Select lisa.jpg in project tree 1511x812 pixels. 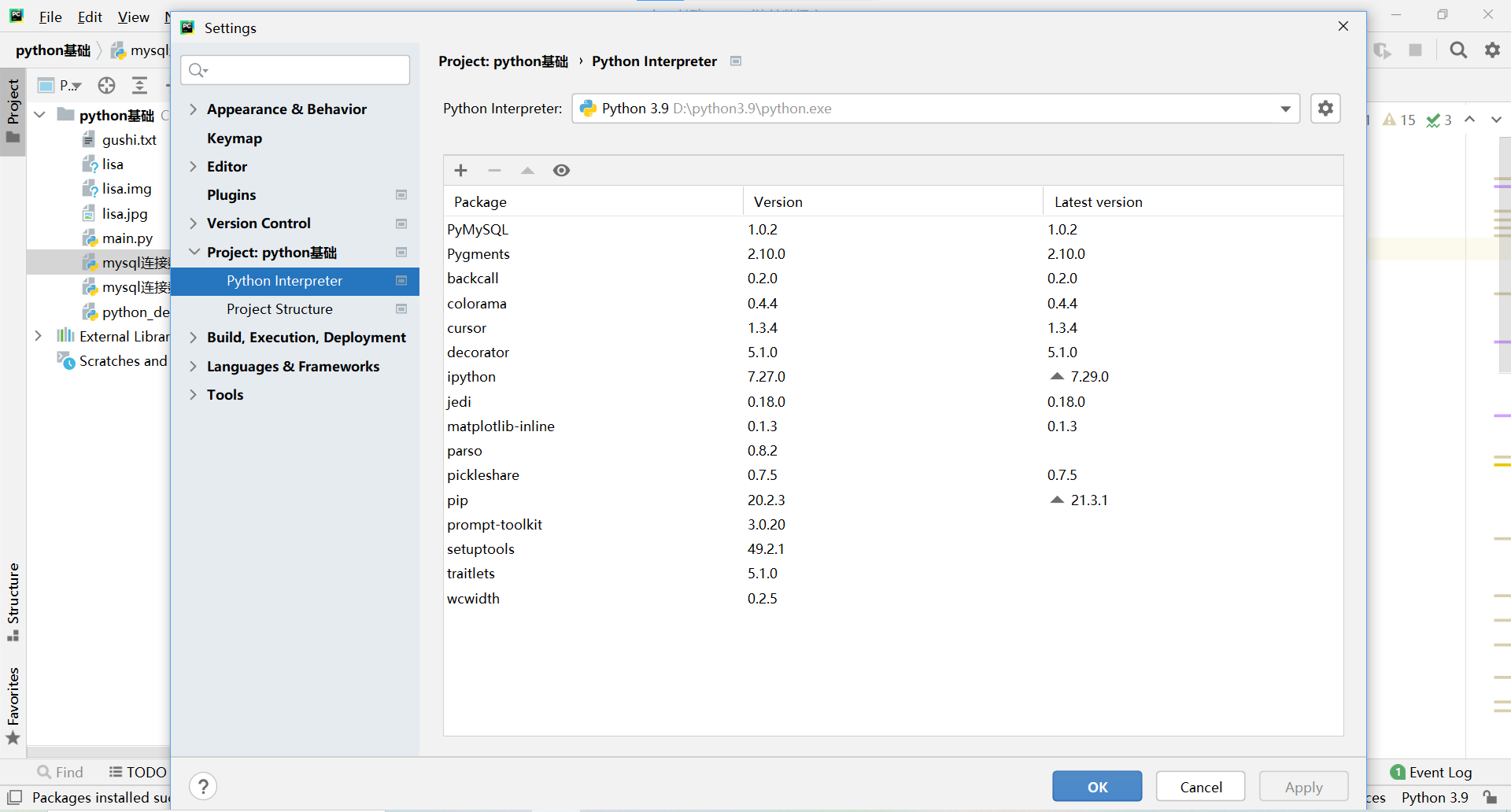tap(115, 214)
